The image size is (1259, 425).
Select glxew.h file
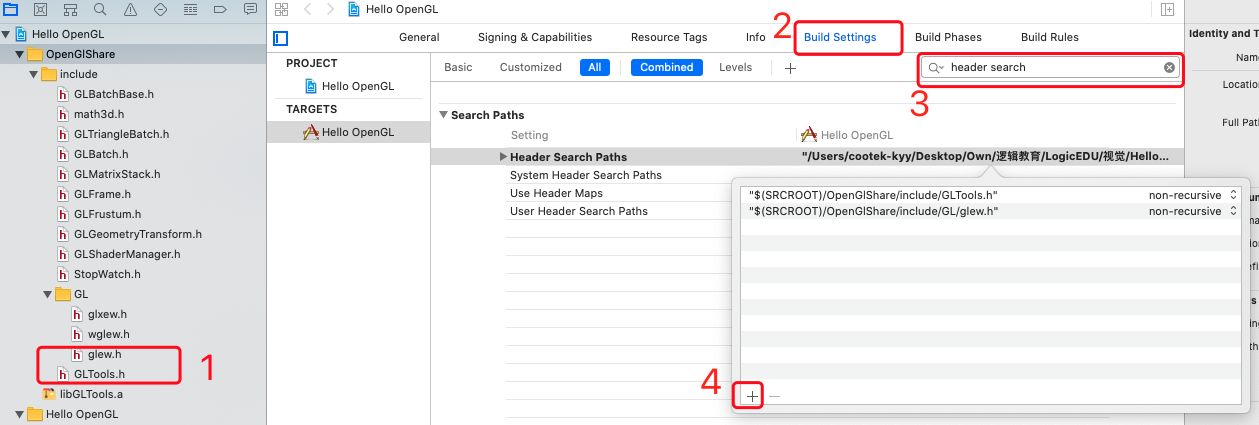[99, 314]
